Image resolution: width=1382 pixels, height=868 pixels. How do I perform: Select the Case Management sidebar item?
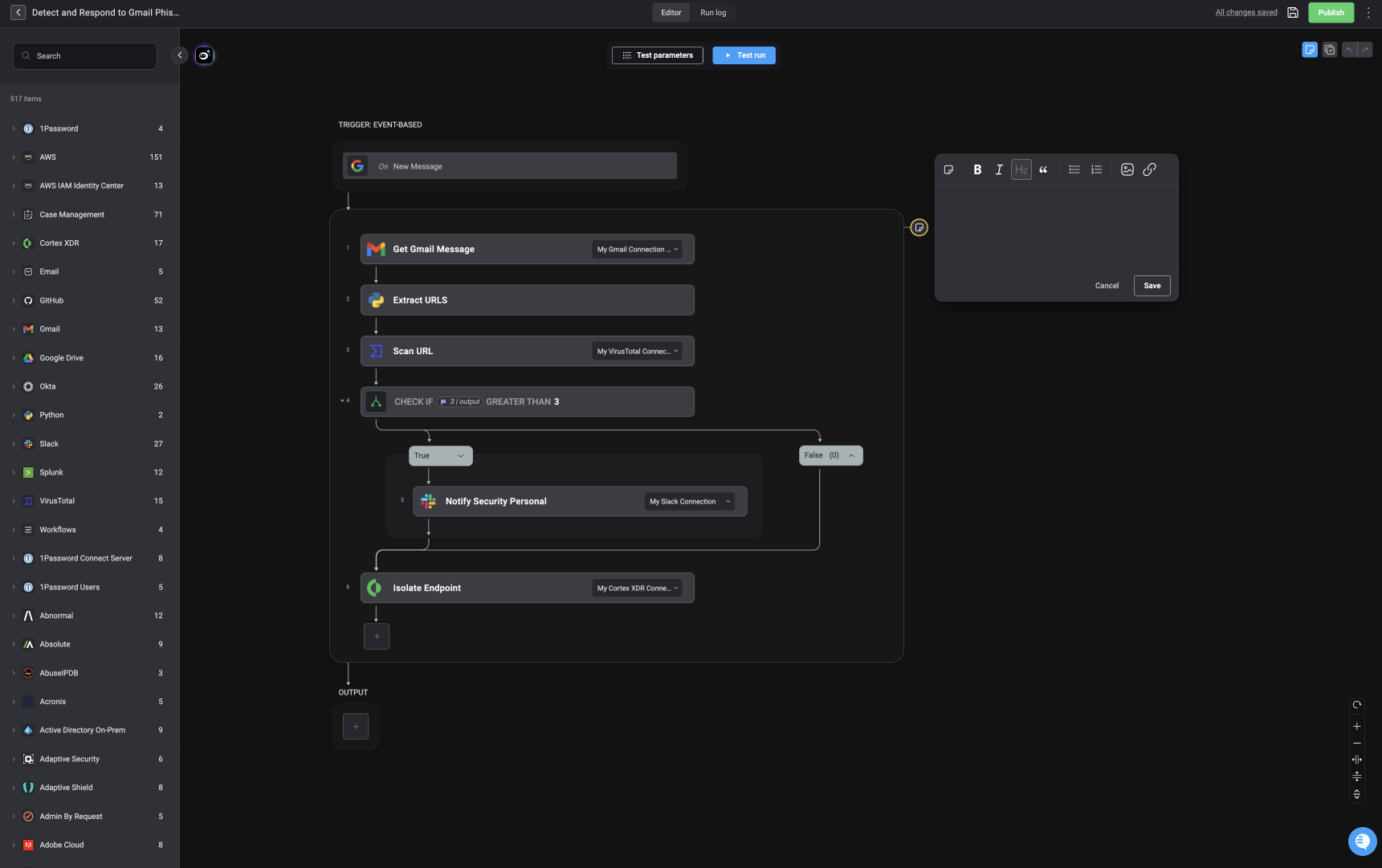89,214
